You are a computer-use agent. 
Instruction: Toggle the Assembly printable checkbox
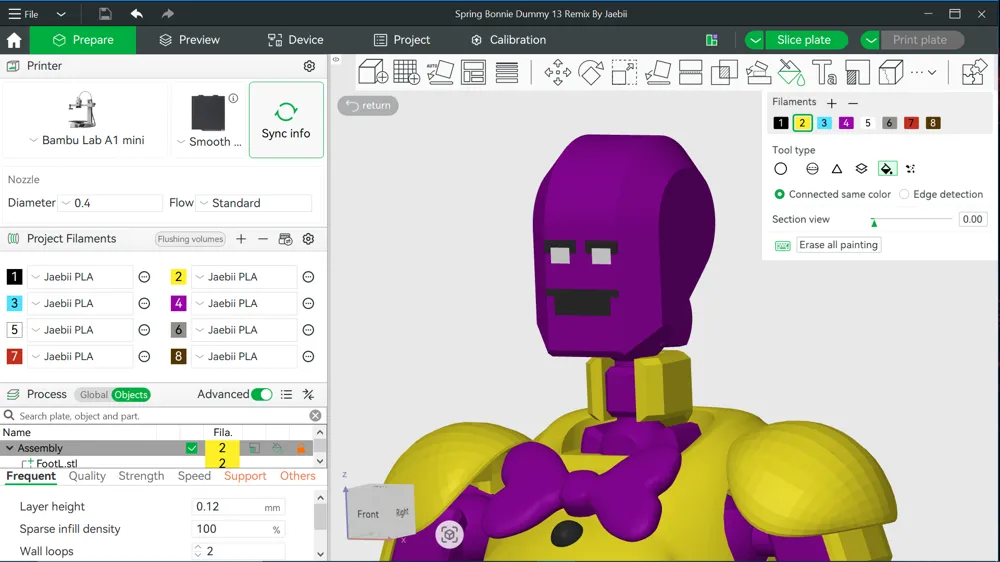[191, 448]
